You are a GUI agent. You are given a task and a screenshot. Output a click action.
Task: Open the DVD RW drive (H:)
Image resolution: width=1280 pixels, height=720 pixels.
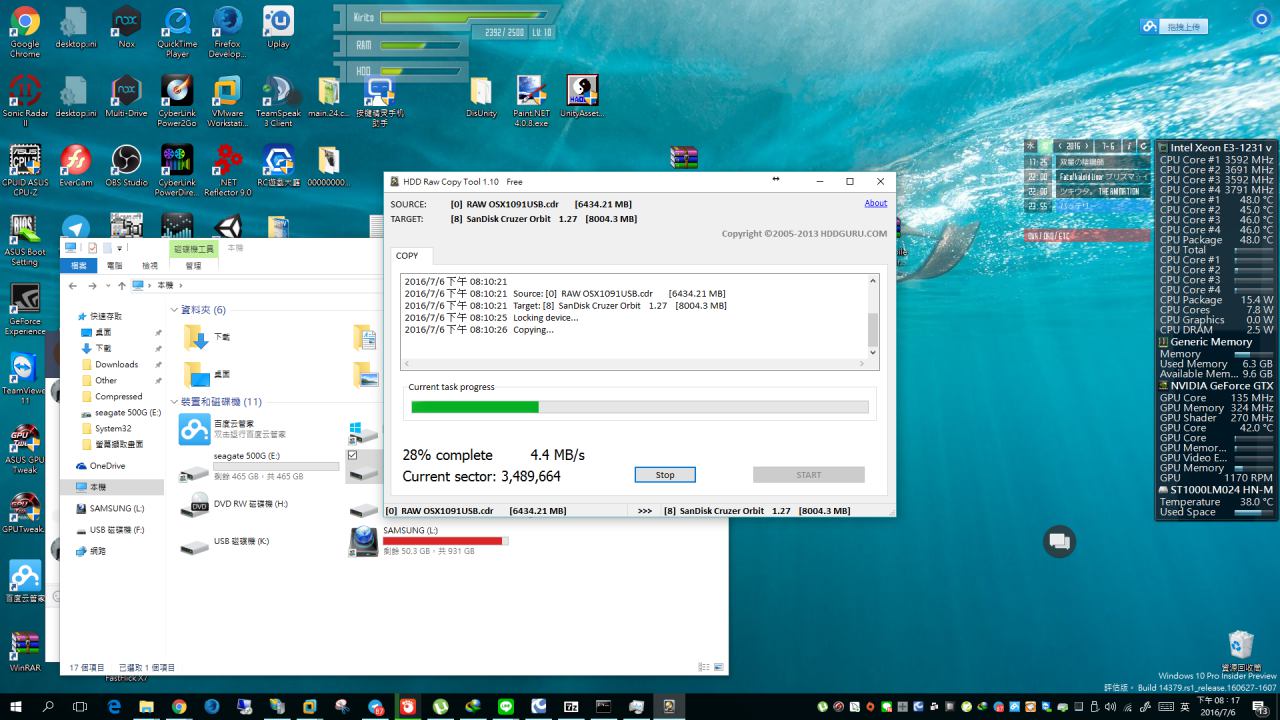195,508
